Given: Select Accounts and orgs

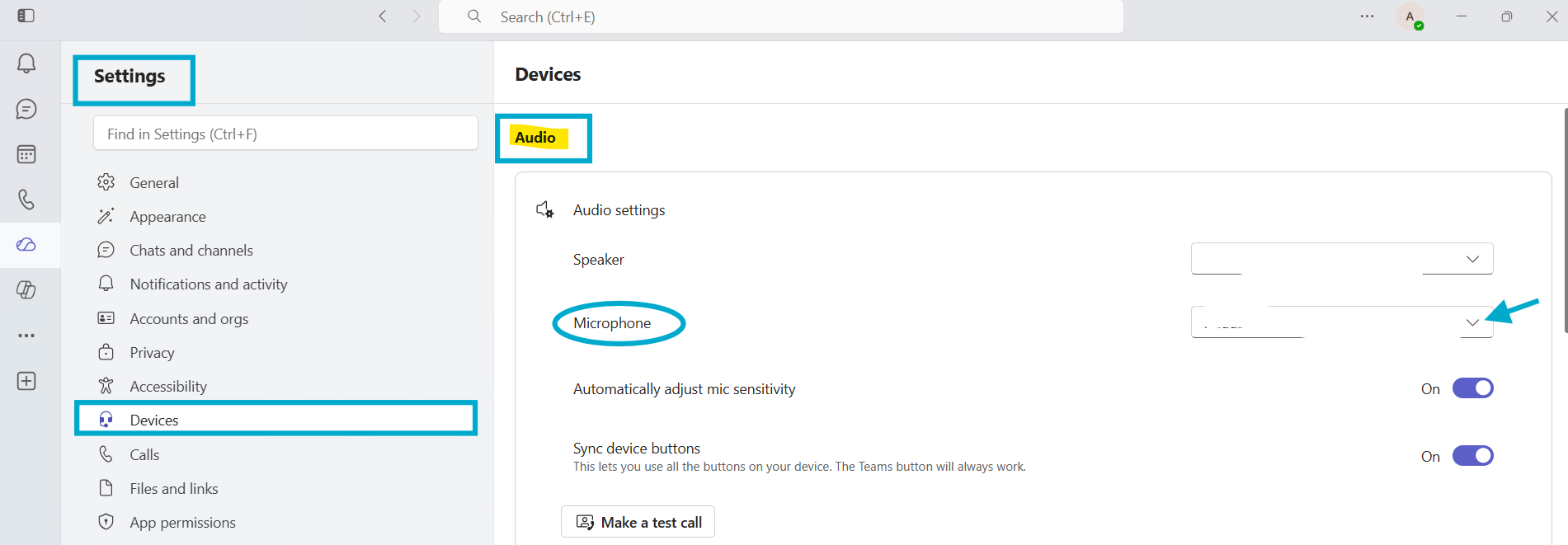Looking at the screenshot, I should pyautogui.click(x=189, y=318).
